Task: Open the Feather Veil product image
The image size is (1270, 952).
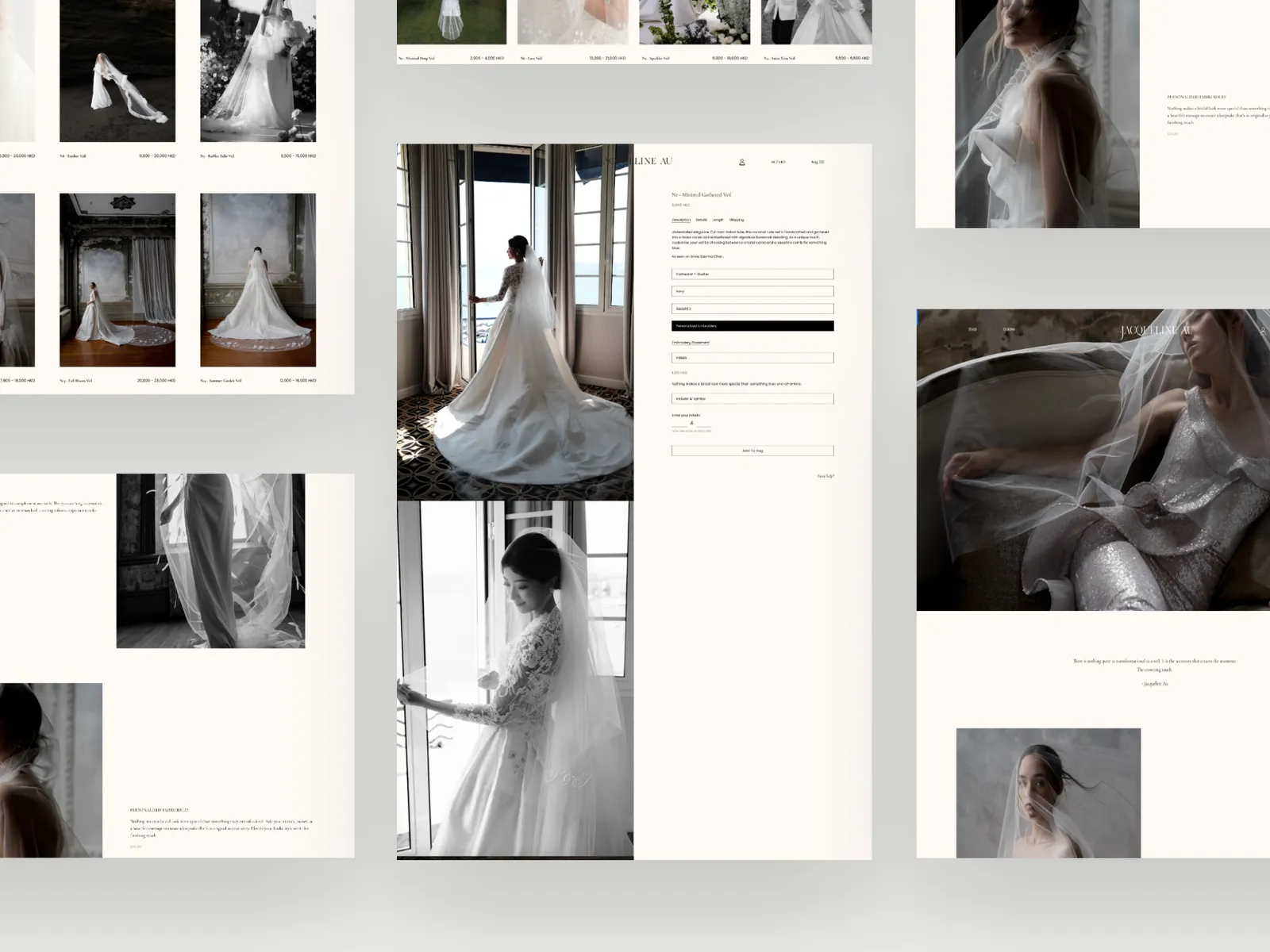Action: [x=117, y=71]
